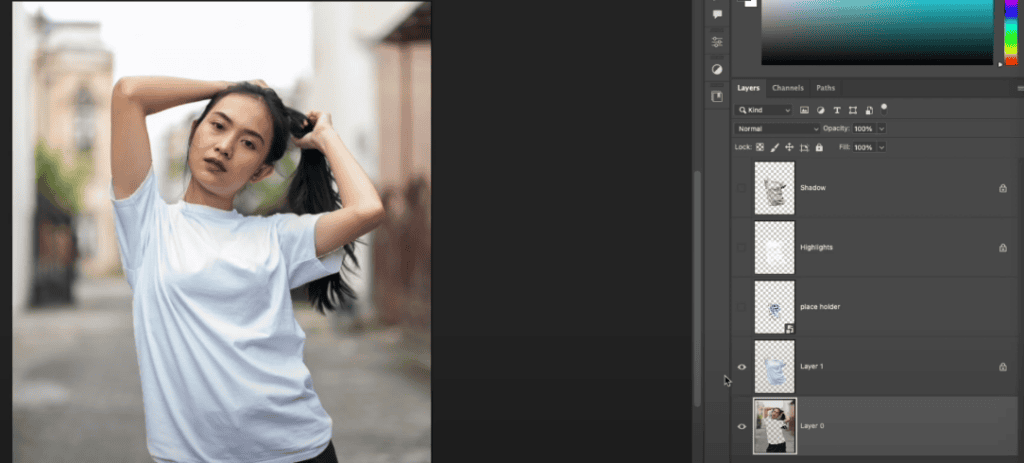
Task: Open the Comments panel icon
Action: (717, 14)
